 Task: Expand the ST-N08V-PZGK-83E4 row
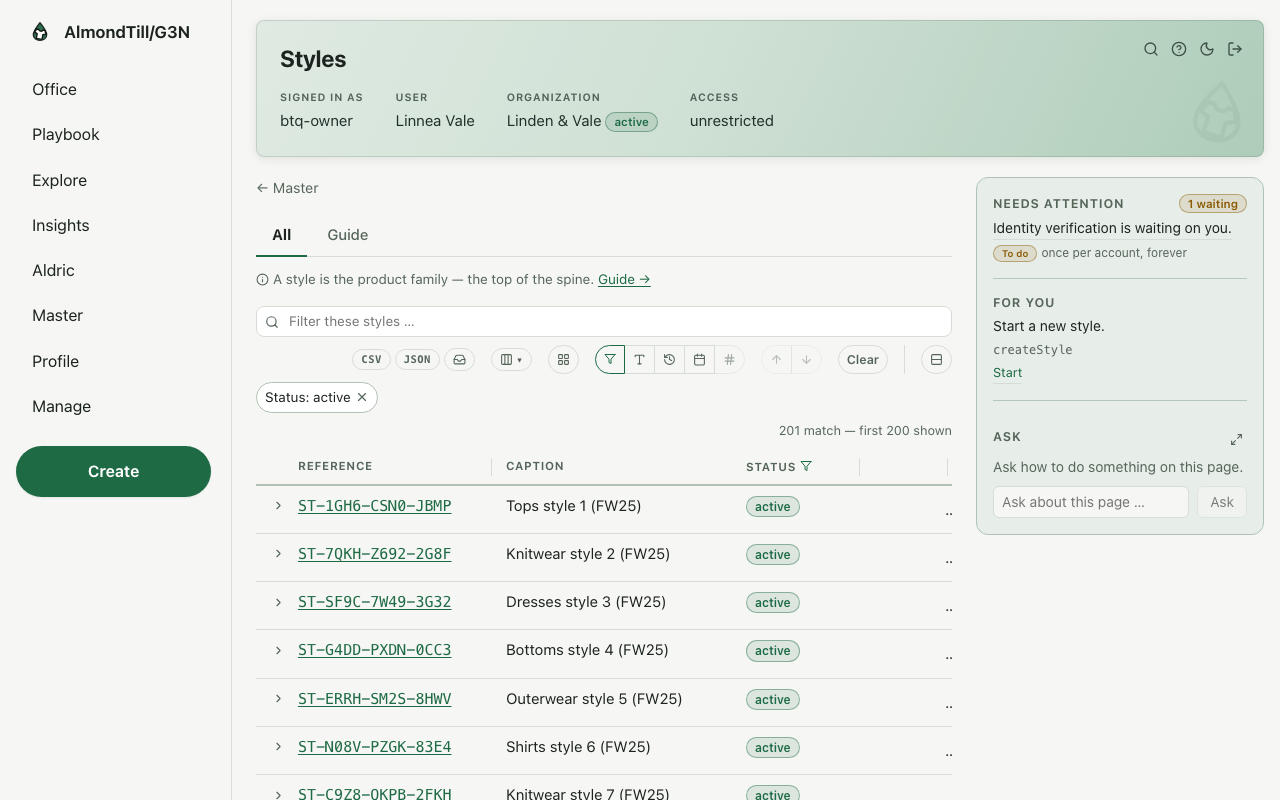tap(278, 747)
